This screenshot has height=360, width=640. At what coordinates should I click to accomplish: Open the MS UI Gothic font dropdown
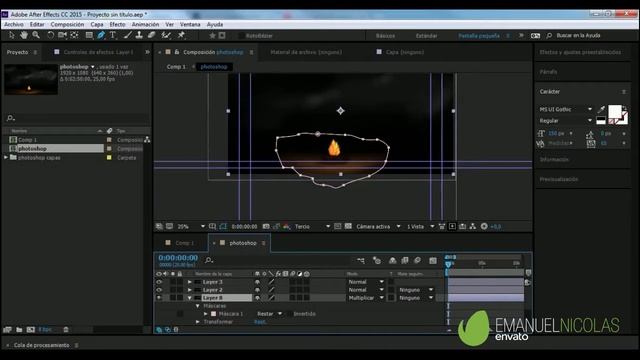pyautogui.click(x=566, y=109)
